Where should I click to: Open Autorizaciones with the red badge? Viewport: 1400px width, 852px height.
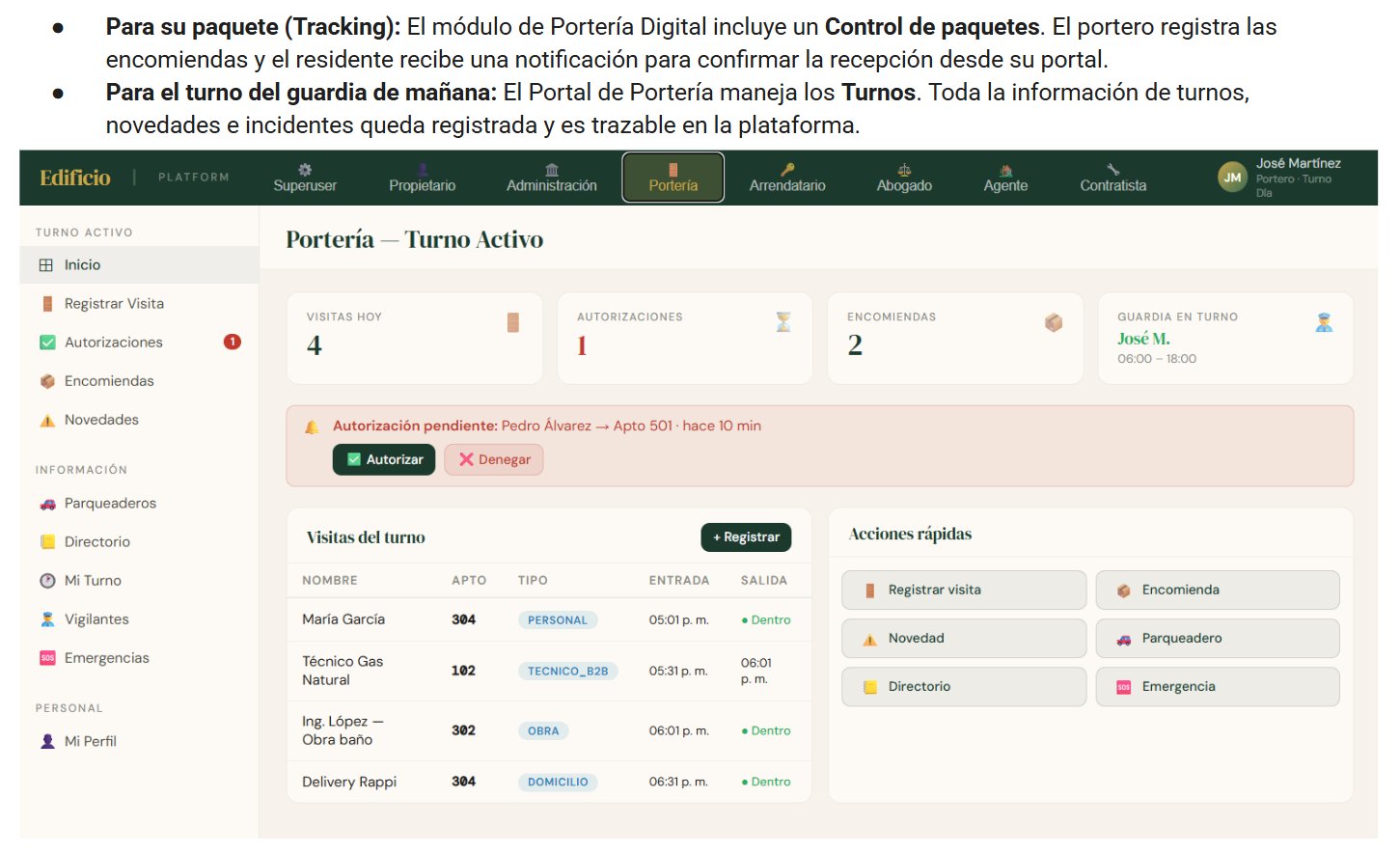(139, 343)
